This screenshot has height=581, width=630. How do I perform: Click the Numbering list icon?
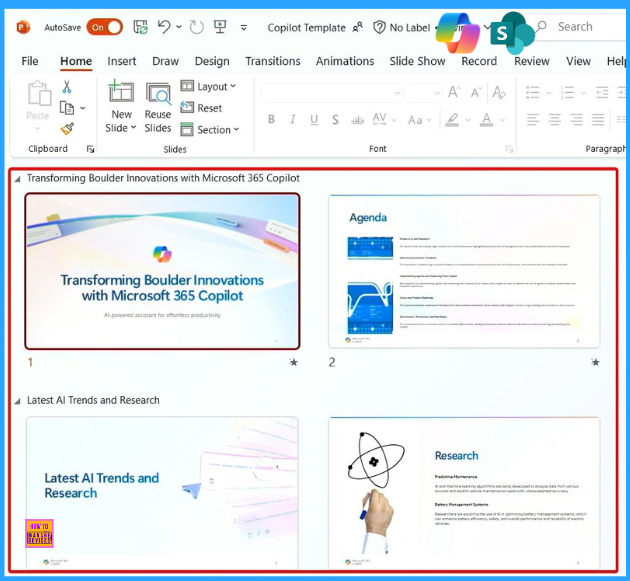pos(567,93)
